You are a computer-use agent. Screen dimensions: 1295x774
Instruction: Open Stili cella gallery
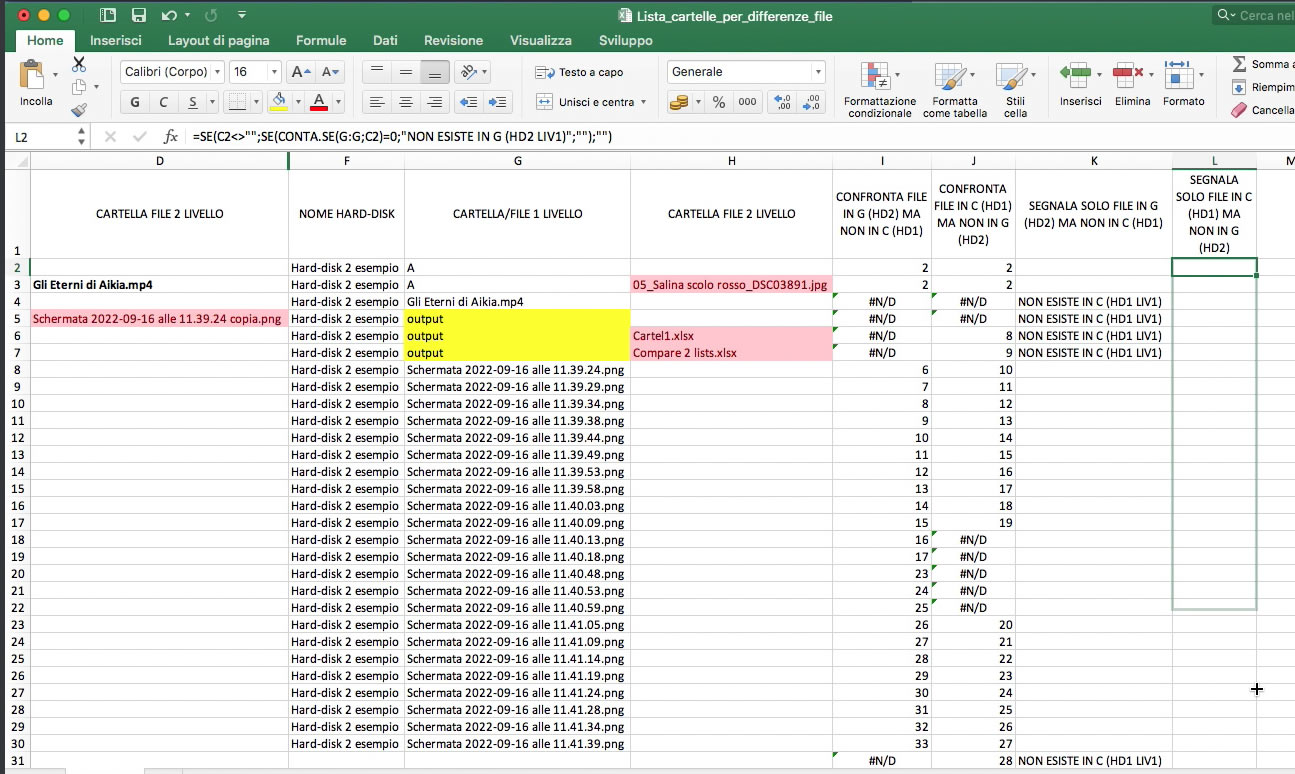click(x=1015, y=90)
